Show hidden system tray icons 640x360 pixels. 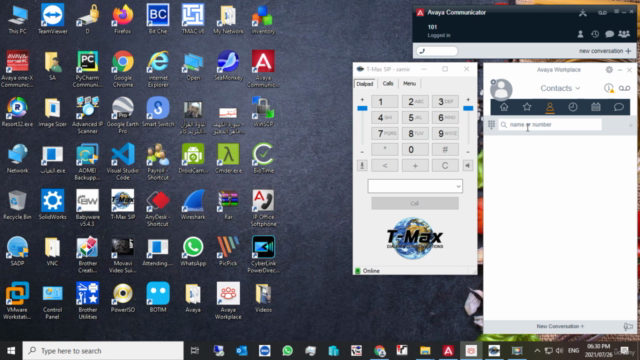[x=537, y=351]
